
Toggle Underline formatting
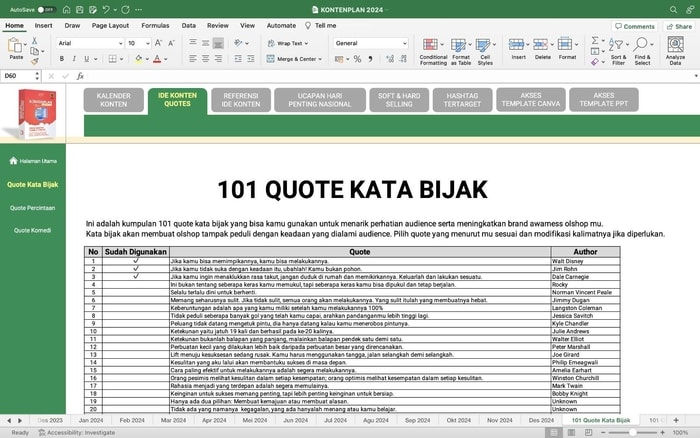click(87, 59)
